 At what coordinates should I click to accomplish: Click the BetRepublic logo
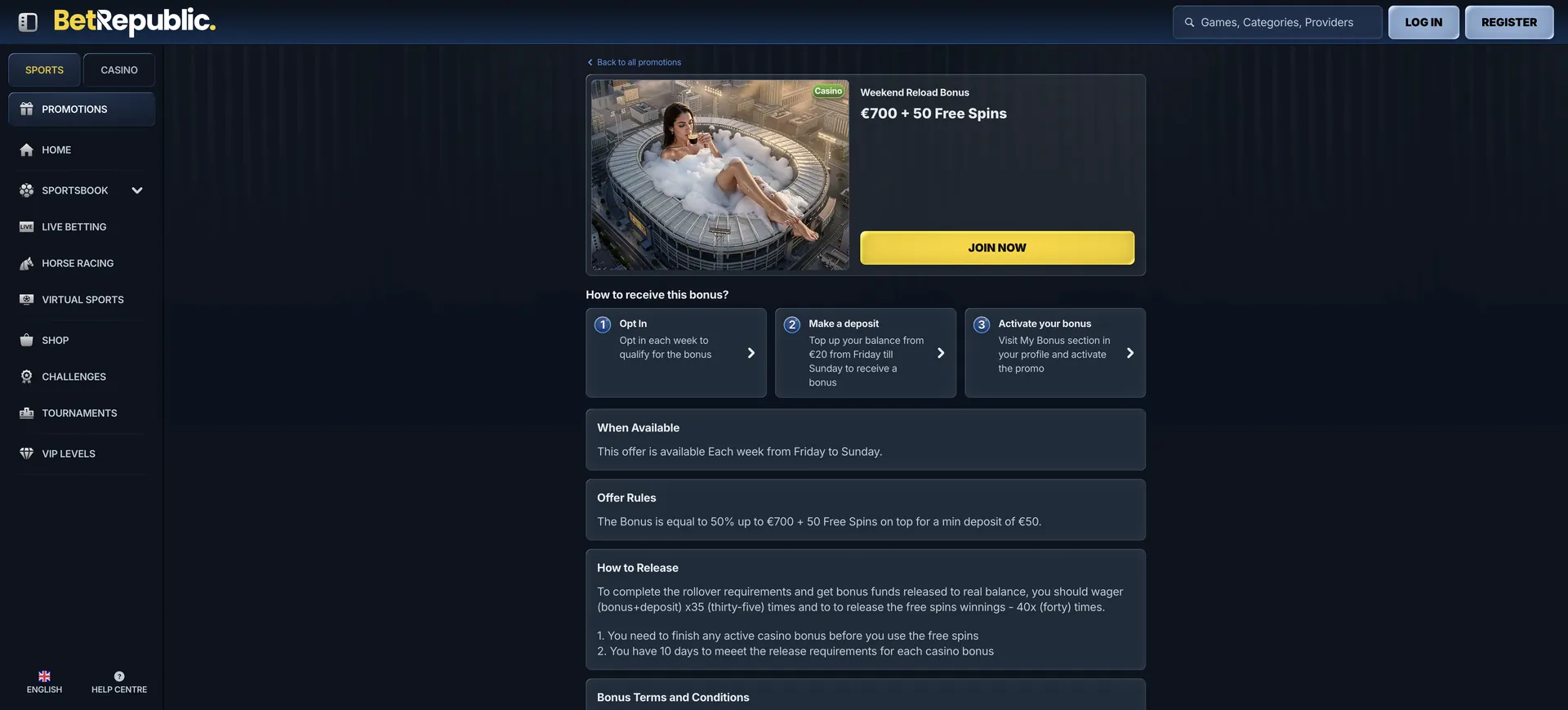135,21
